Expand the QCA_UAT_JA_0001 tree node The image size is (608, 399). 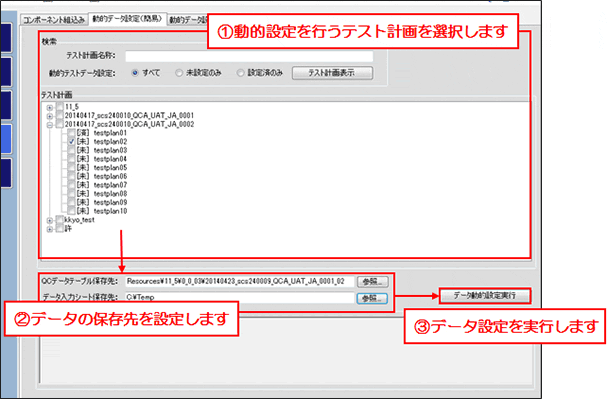pyautogui.click(x=50, y=116)
